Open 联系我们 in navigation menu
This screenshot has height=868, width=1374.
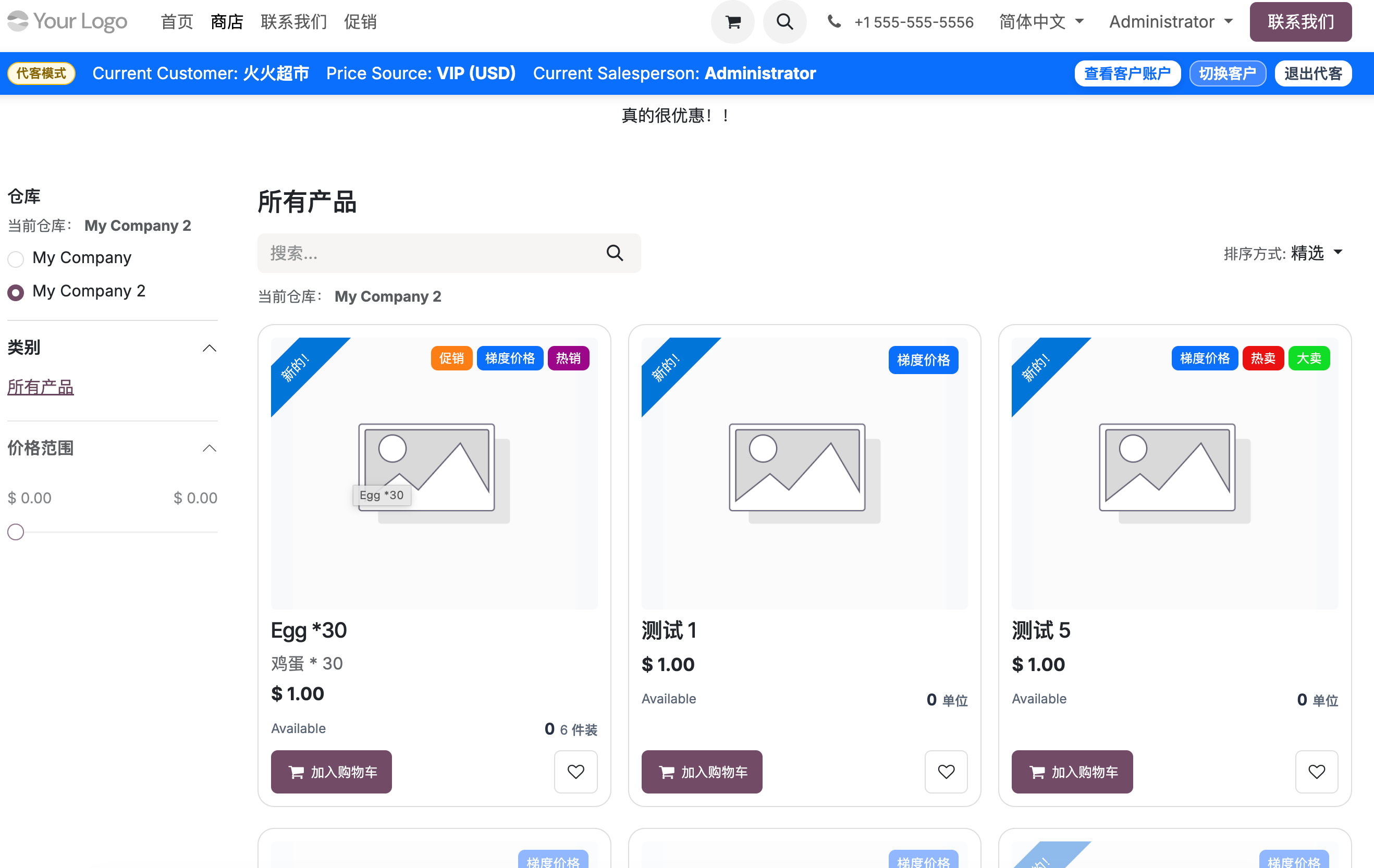pyautogui.click(x=294, y=22)
